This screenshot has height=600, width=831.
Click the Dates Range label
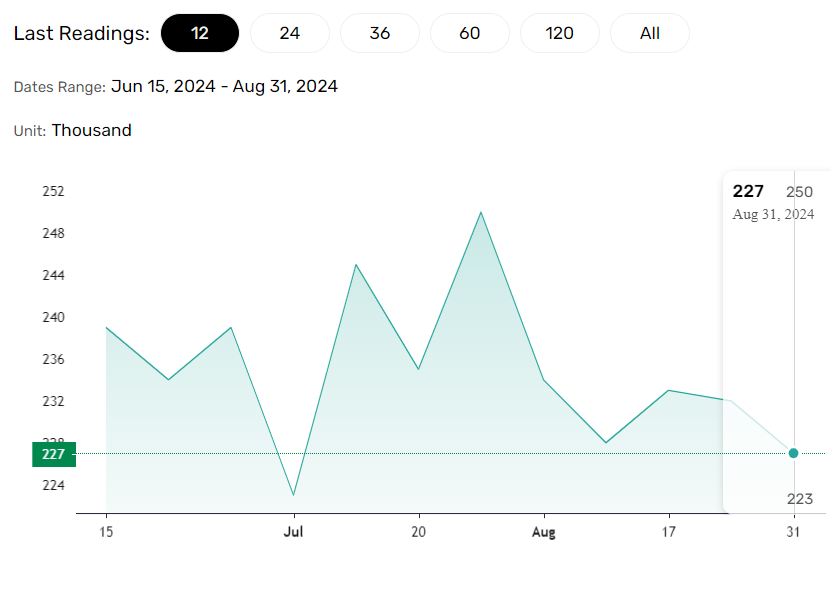point(60,87)
